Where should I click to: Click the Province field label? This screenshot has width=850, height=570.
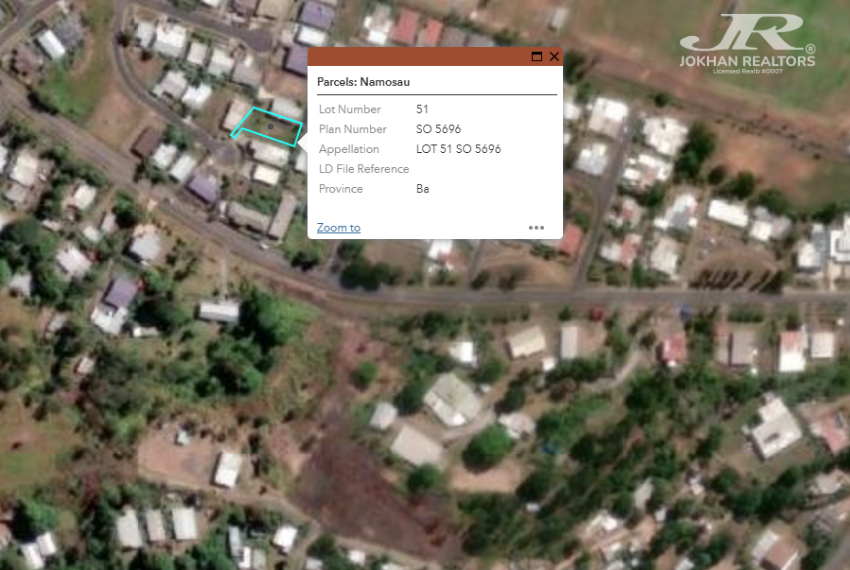(340, 189)
